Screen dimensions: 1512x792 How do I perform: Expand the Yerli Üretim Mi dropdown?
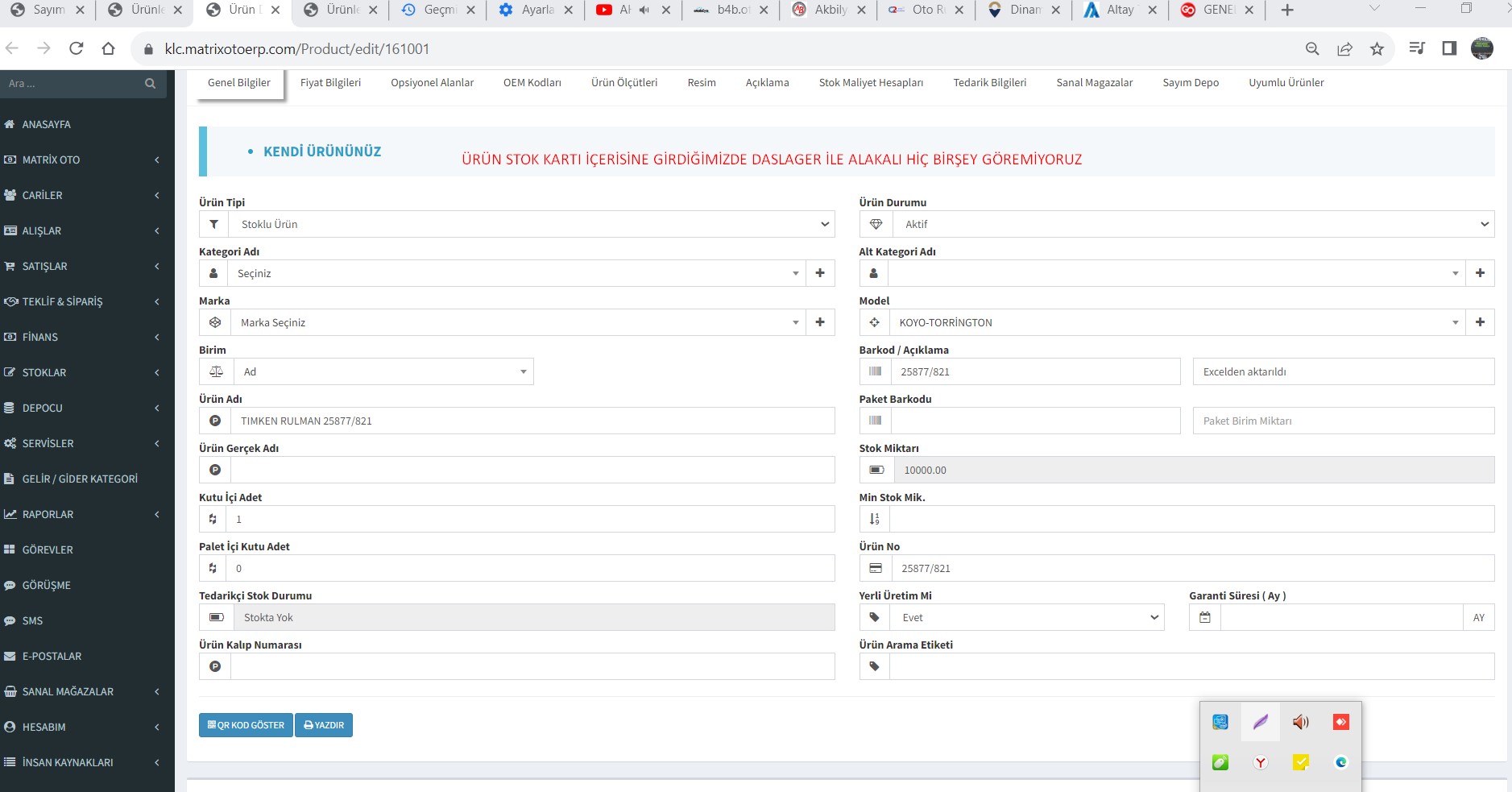point(1026,617)
